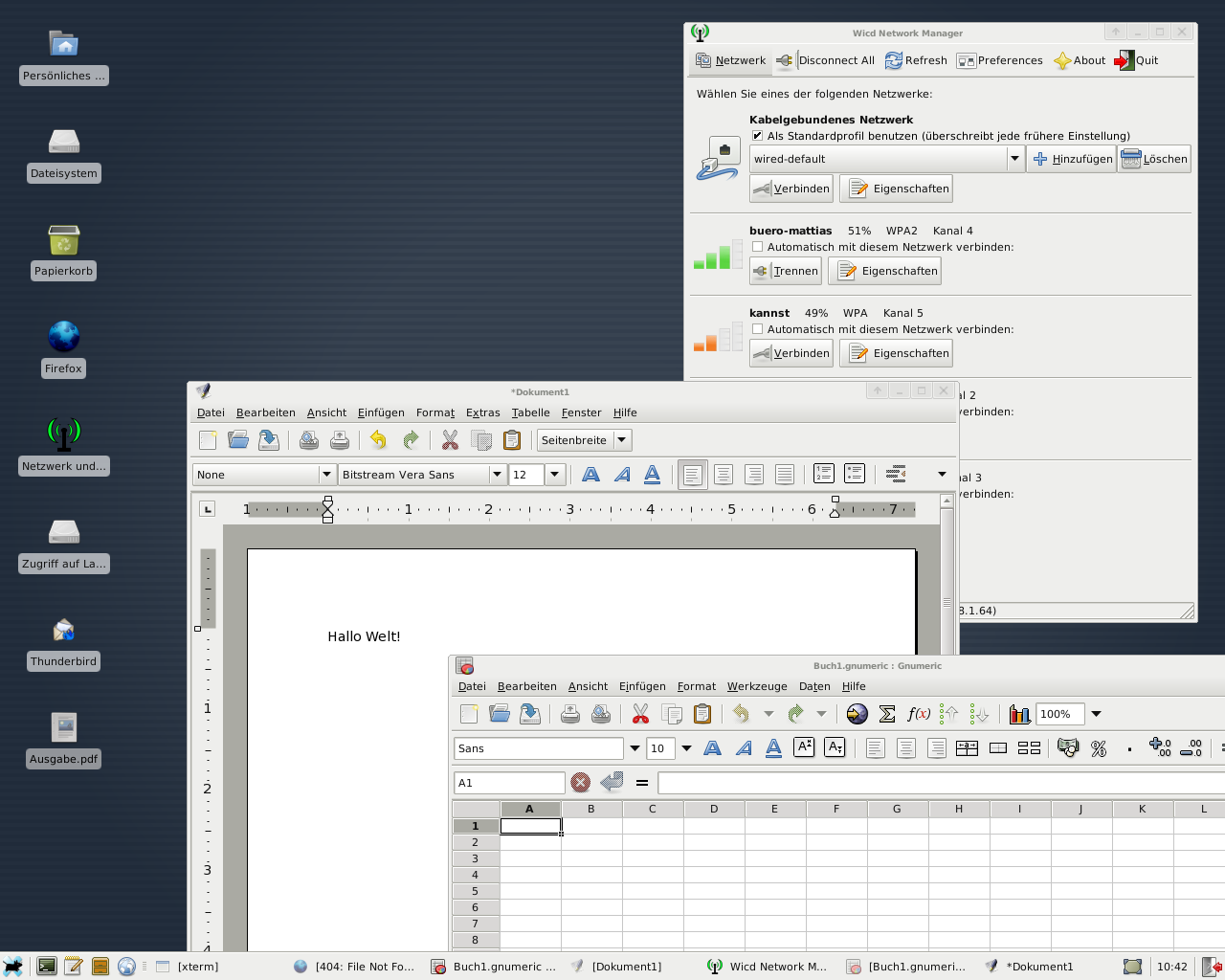1225x980 pixels.
Task: Click the Gnumeric formula entry field
Action: 938,783
